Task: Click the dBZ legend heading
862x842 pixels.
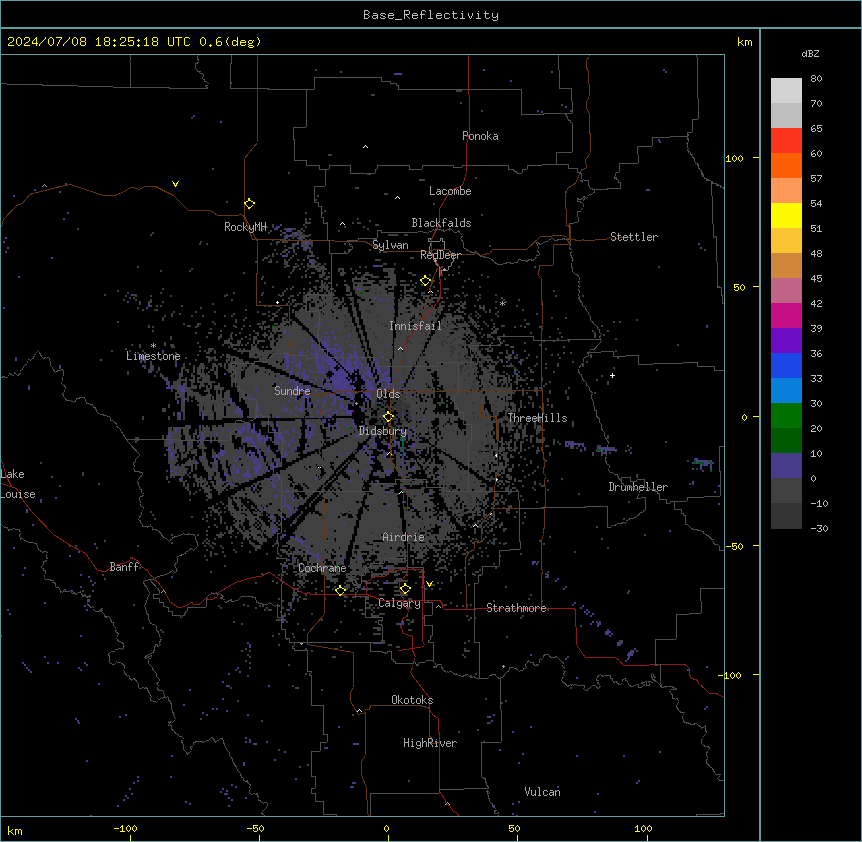Action: point(810,53)
